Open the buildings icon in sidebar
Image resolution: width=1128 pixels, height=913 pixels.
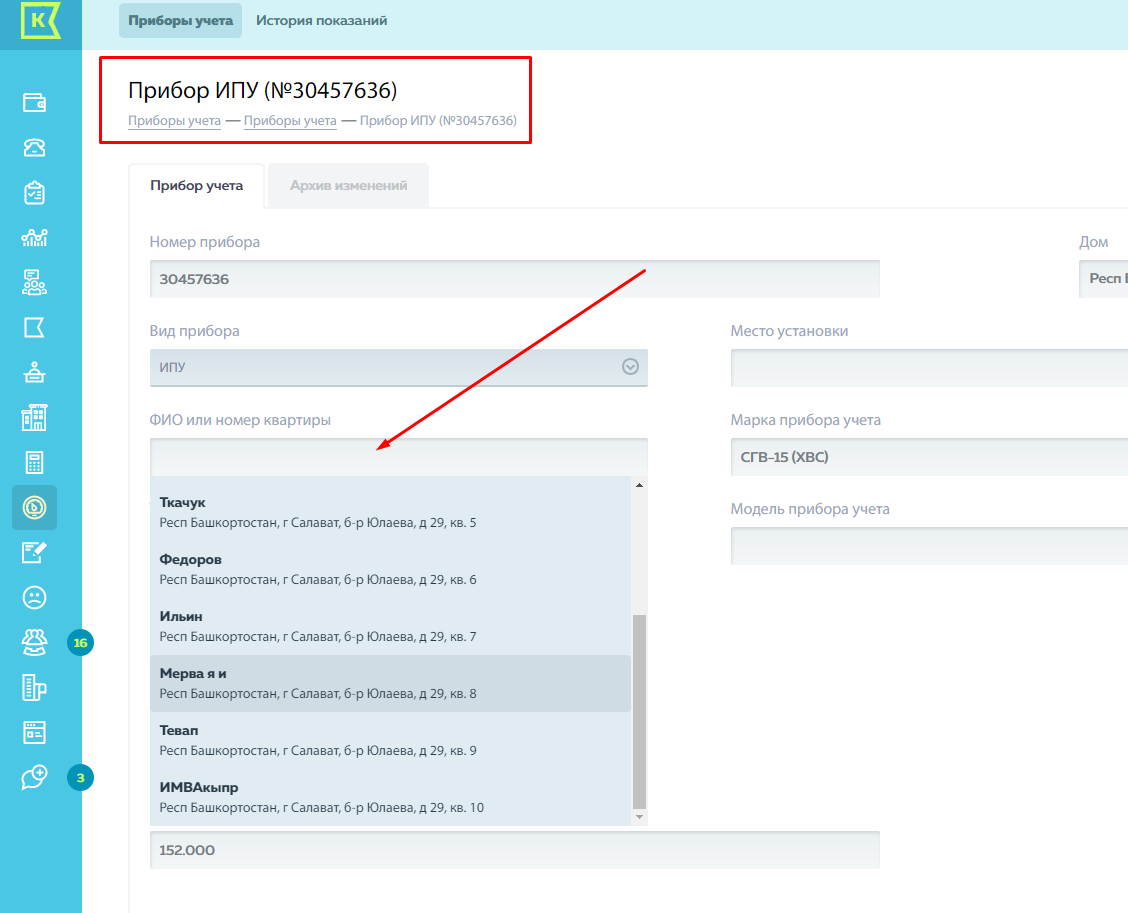35,417
